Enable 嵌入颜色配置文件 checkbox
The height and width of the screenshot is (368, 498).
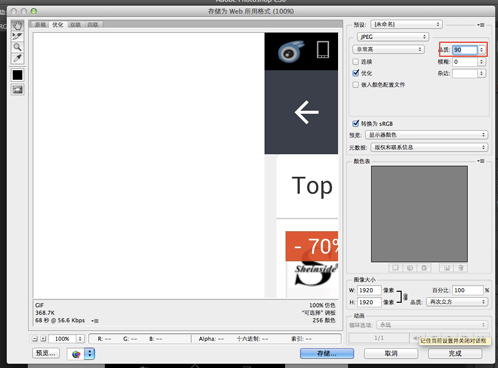coord(356,85)
